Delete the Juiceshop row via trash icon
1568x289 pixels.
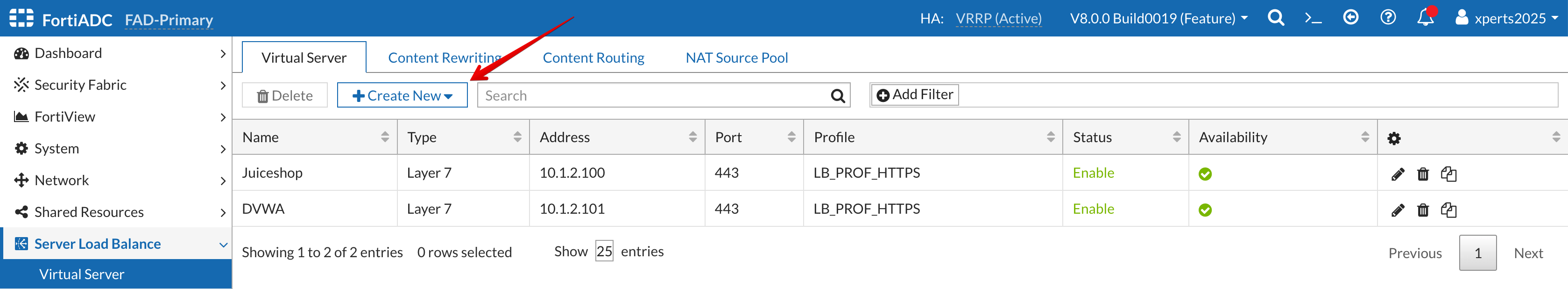click(1422, 174)
